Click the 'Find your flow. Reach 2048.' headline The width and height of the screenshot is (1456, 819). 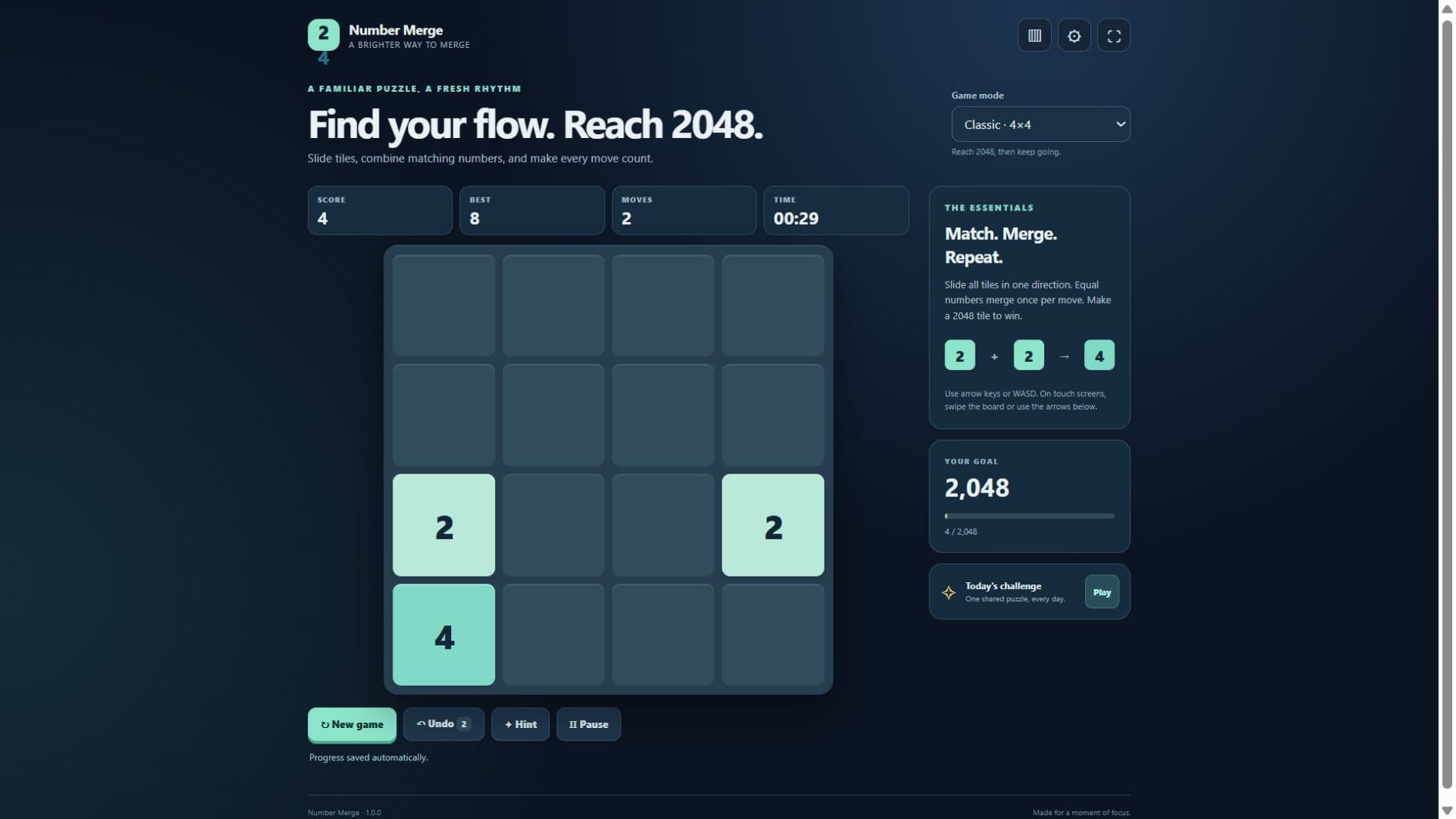[x=535, y=124]
